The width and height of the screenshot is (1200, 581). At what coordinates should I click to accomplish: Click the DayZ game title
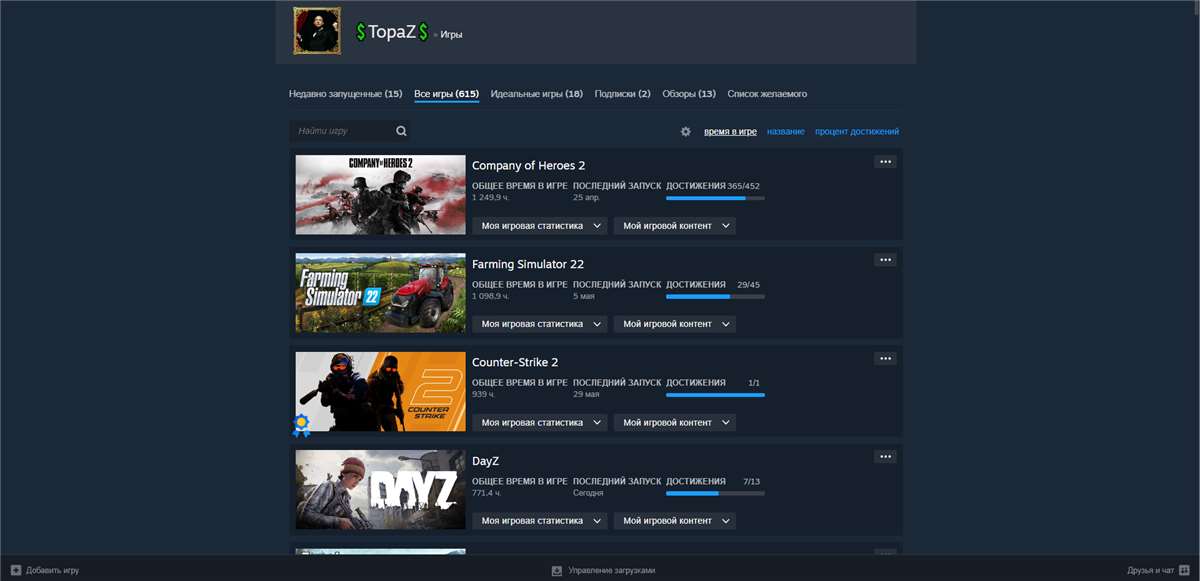coord(485,461)
